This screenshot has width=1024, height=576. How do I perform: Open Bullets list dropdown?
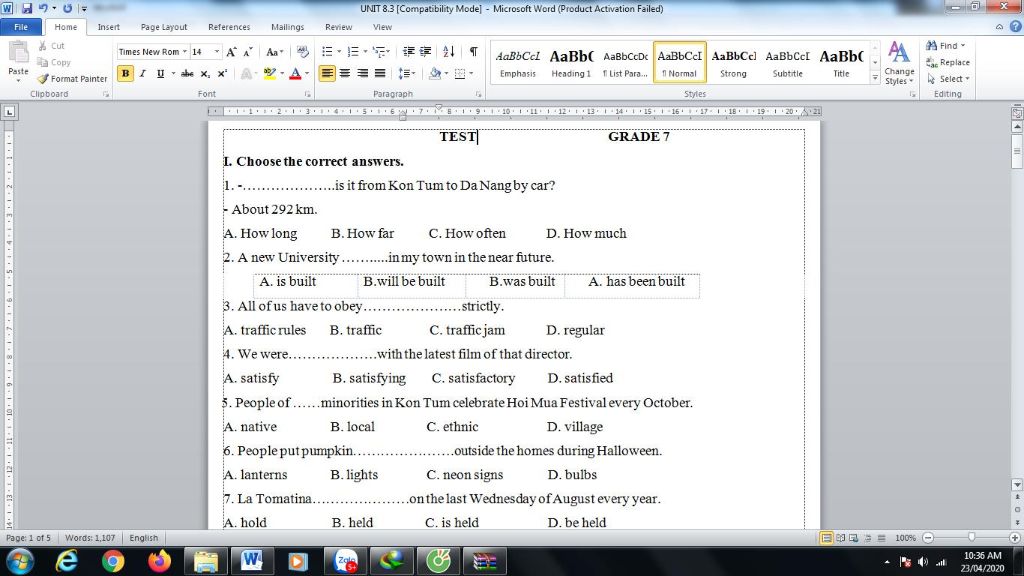point(339,52)
